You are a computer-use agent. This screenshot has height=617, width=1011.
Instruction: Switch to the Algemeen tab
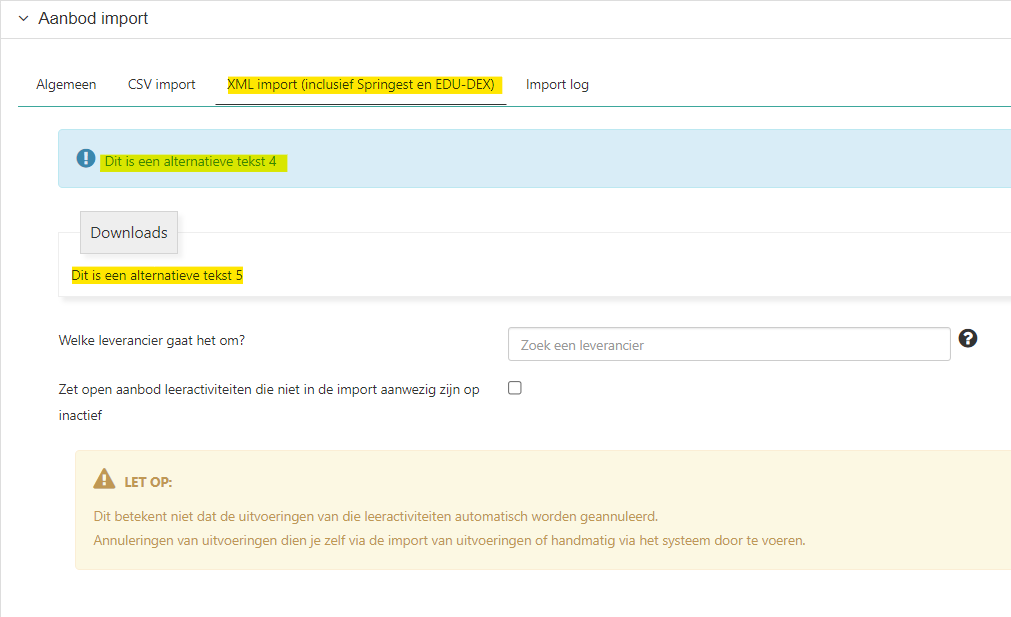[66, 85]
